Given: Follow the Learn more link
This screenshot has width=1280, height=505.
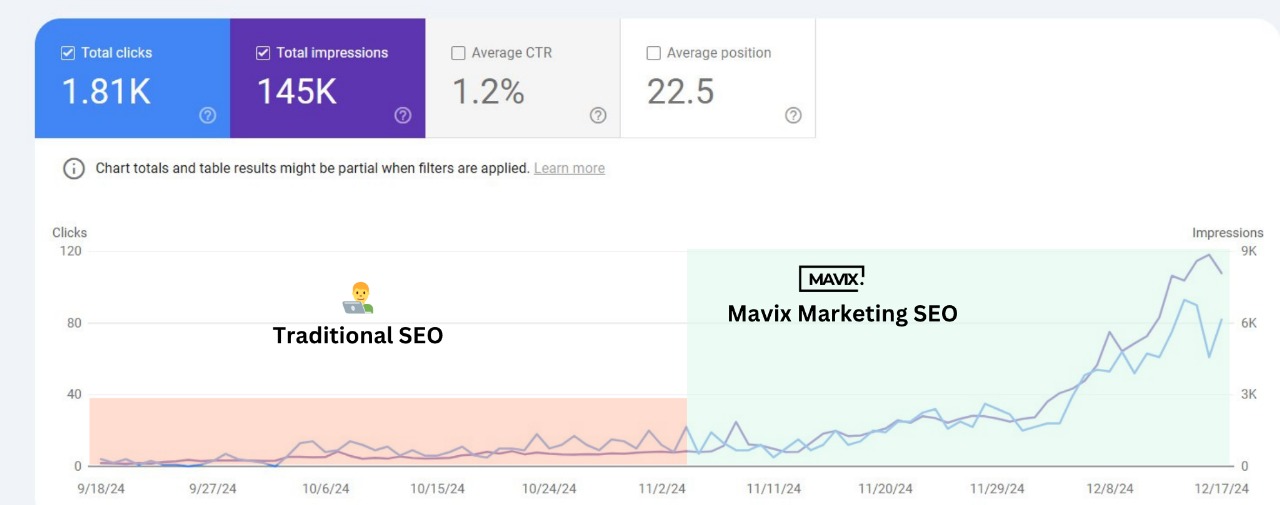Looking at the screenshot, I should pyautogui.click(x=569, y=168).
